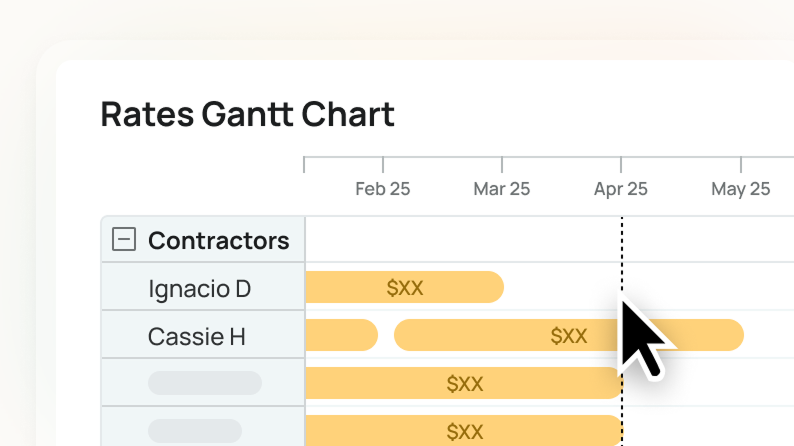Select the $XX bar in the bottom row
This screenshot has height=446, width=794.
(464, 431)
